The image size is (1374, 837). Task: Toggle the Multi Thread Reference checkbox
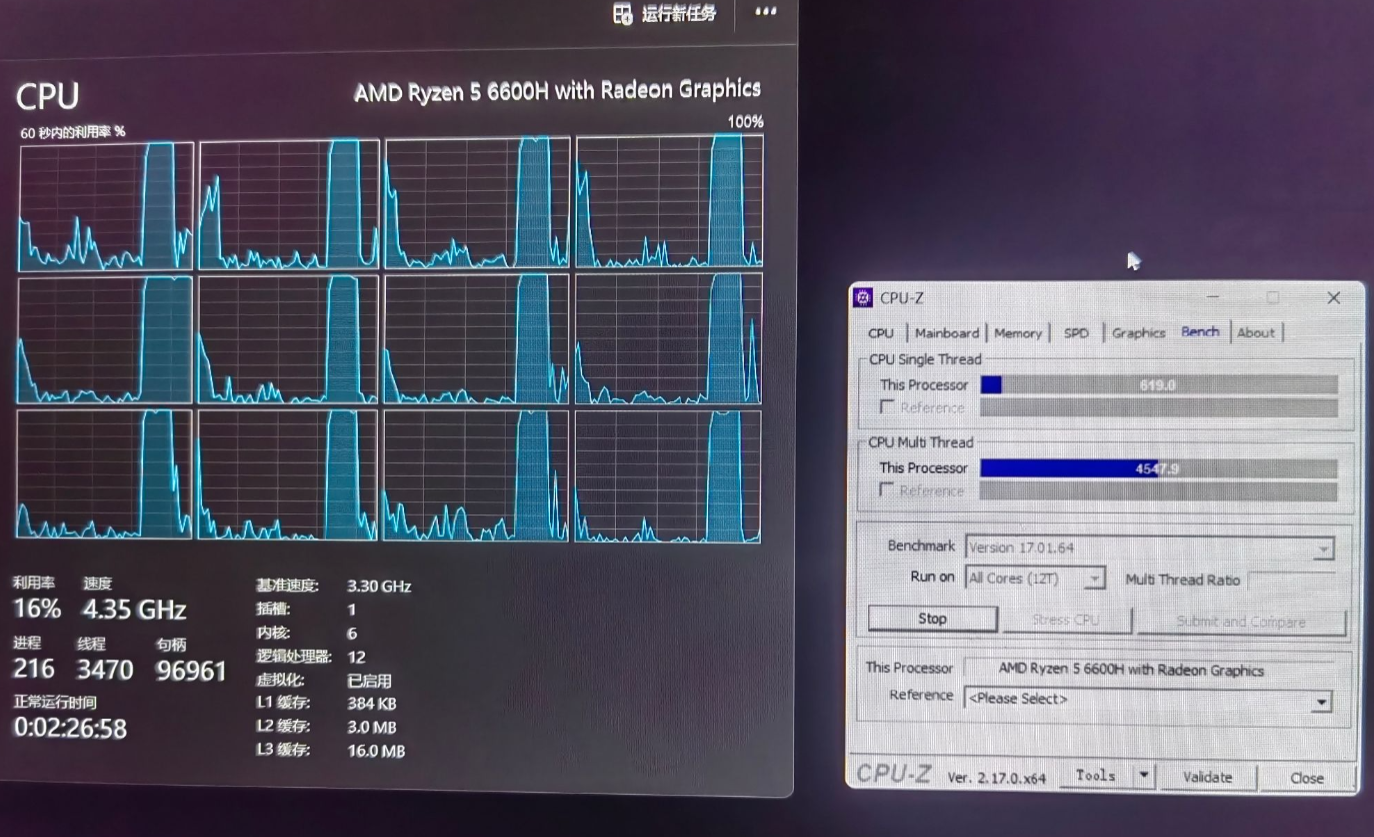(886, 490)
